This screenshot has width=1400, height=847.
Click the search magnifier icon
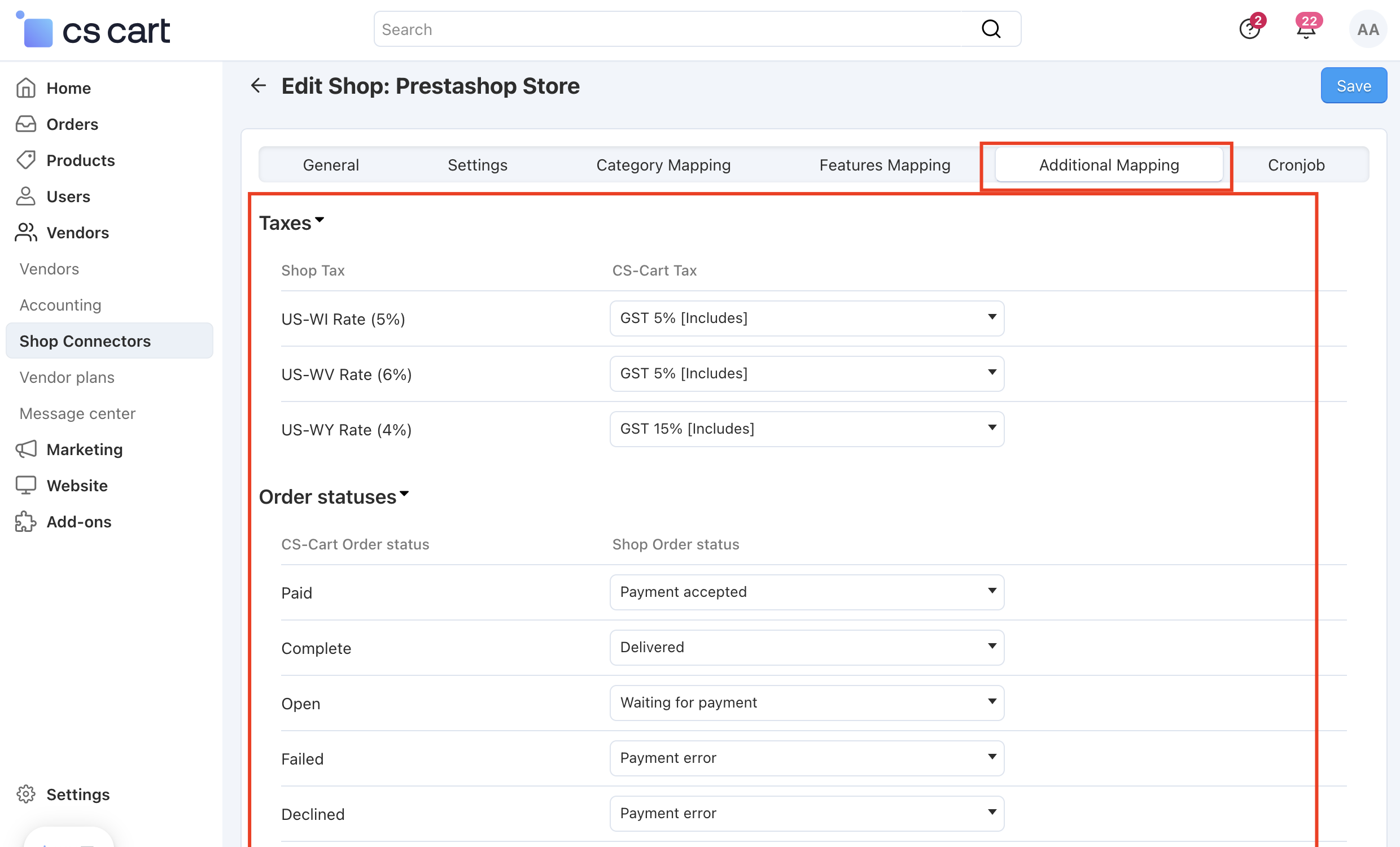[x=990, y=29]
